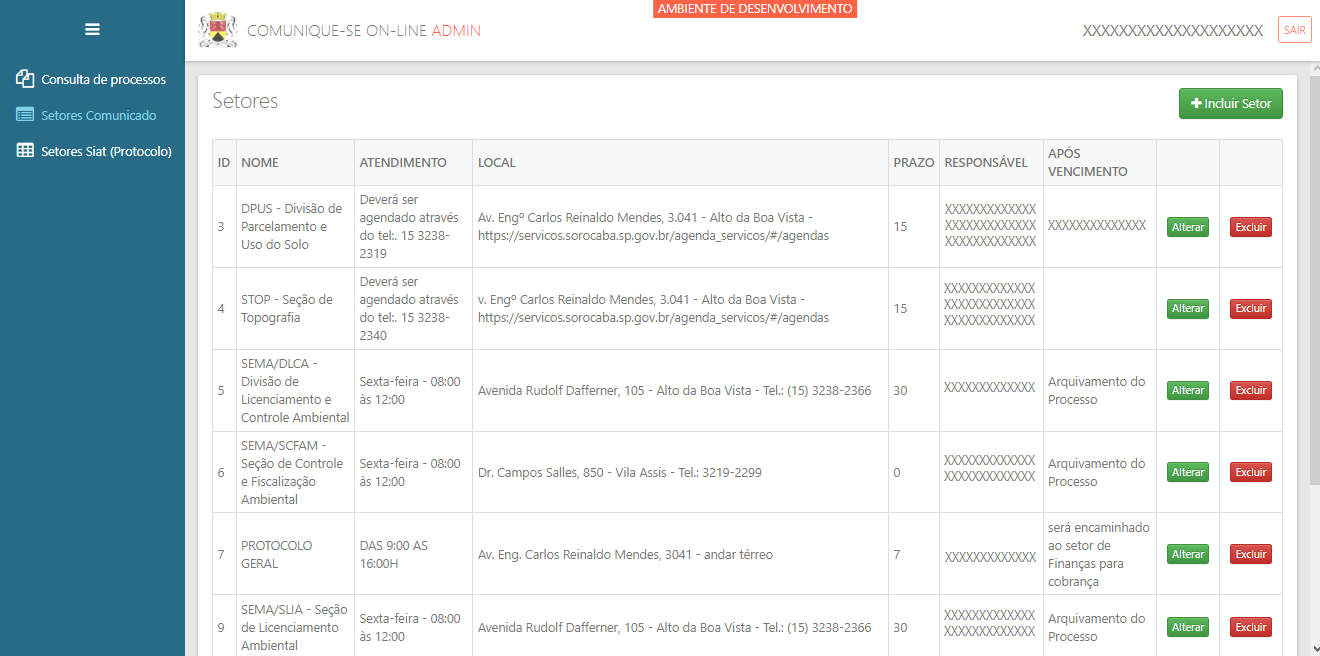Click prazo value 0 in SEMA/SCFAM row
Image resolution: width=1320 pixels, height=656 pixels.
914,472
